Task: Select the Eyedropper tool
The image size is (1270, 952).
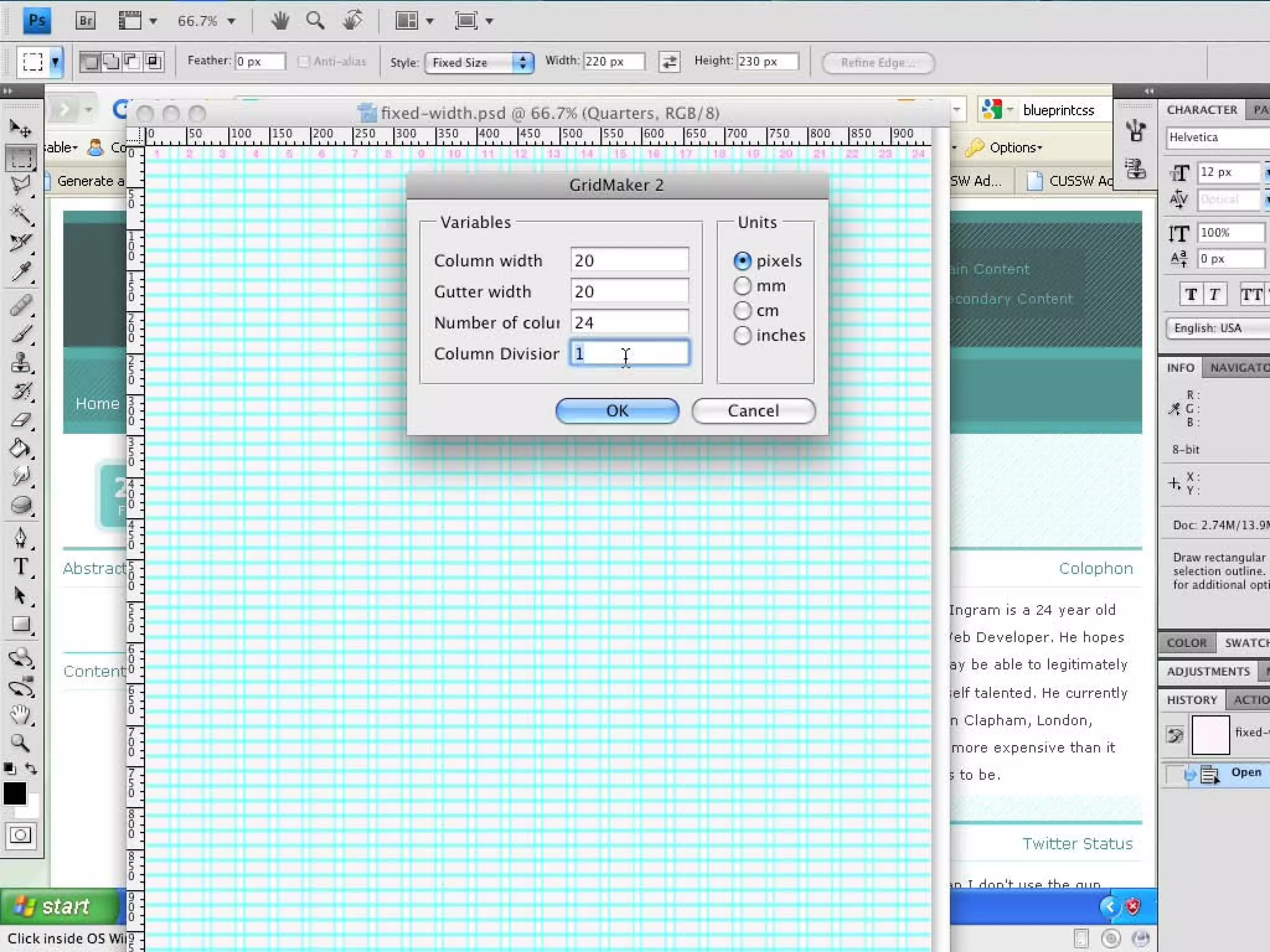Action: point(20,271)
